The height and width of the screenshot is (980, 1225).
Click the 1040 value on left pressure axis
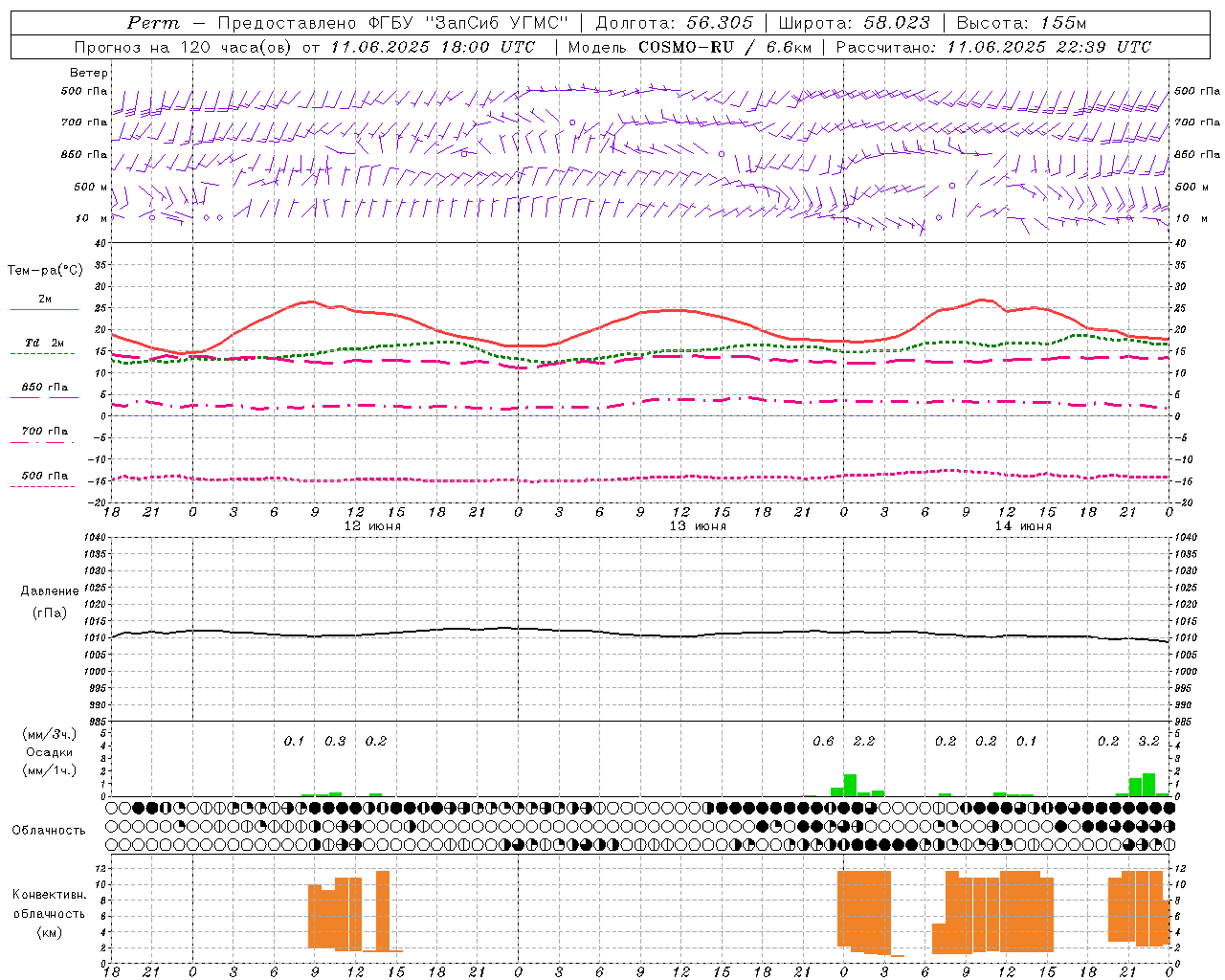point(94,537)
